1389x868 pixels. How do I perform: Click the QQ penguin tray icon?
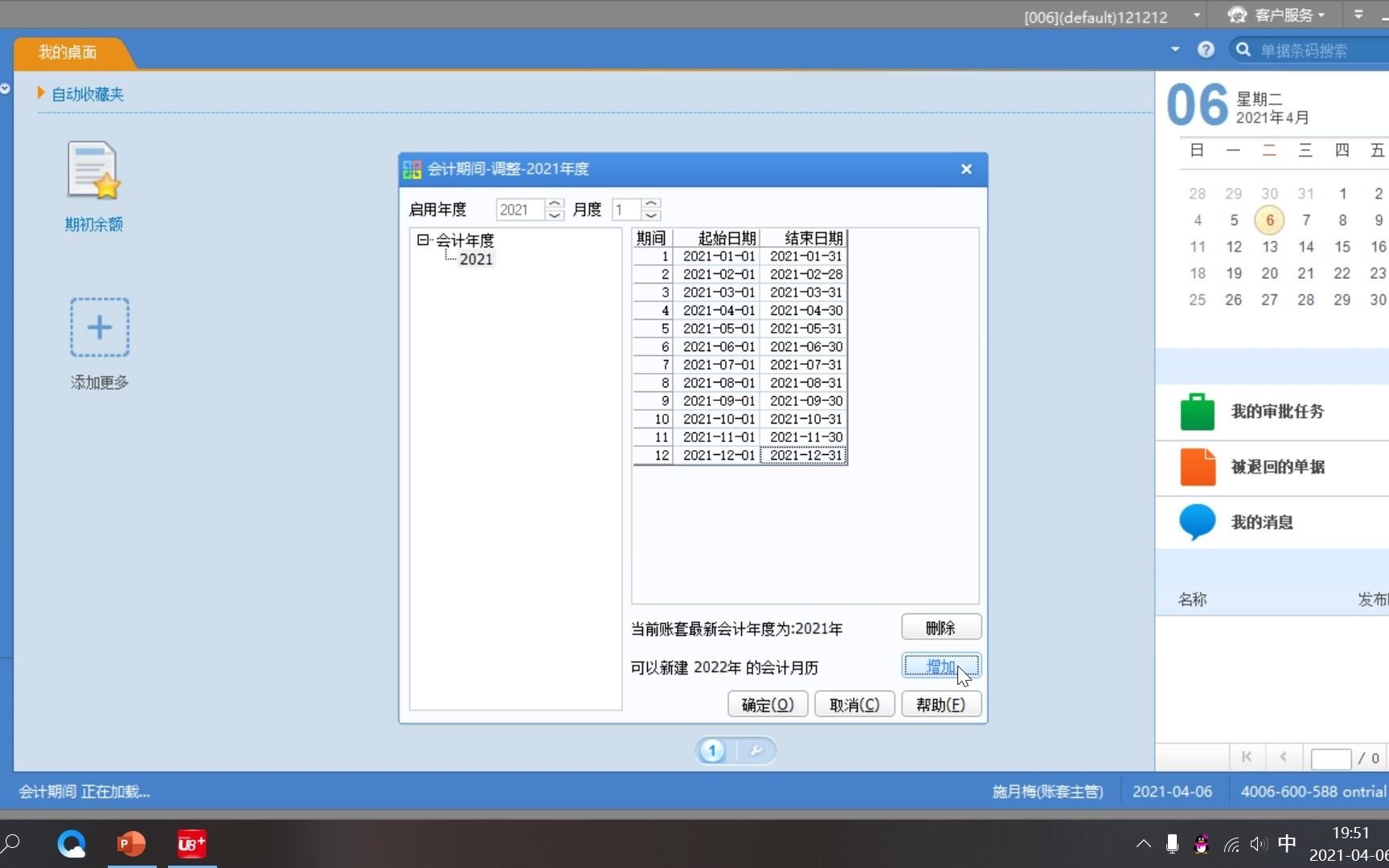(1202, 844)
